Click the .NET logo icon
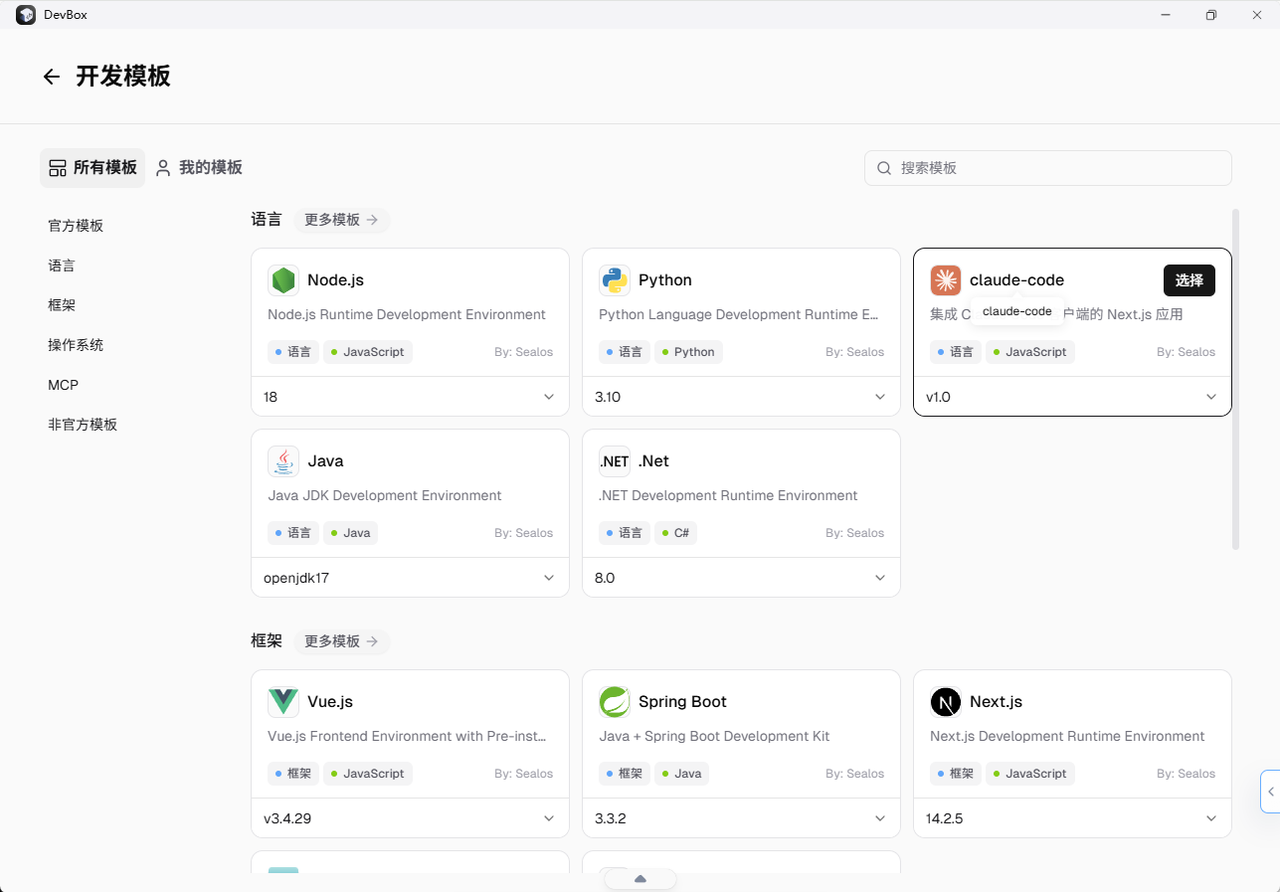 click(614, 461)
